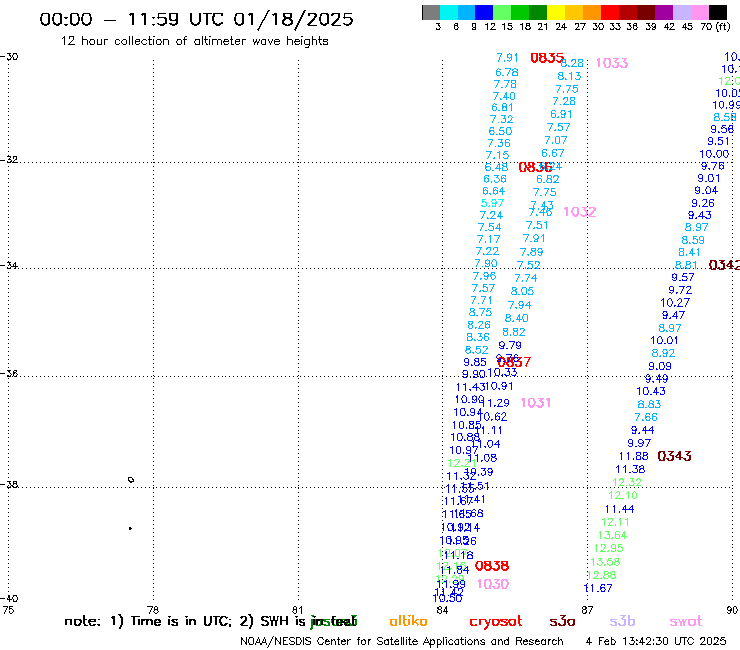Select the red cryosat time label 0838
Viewport: 740px width, 650px height.
[492, 566]
